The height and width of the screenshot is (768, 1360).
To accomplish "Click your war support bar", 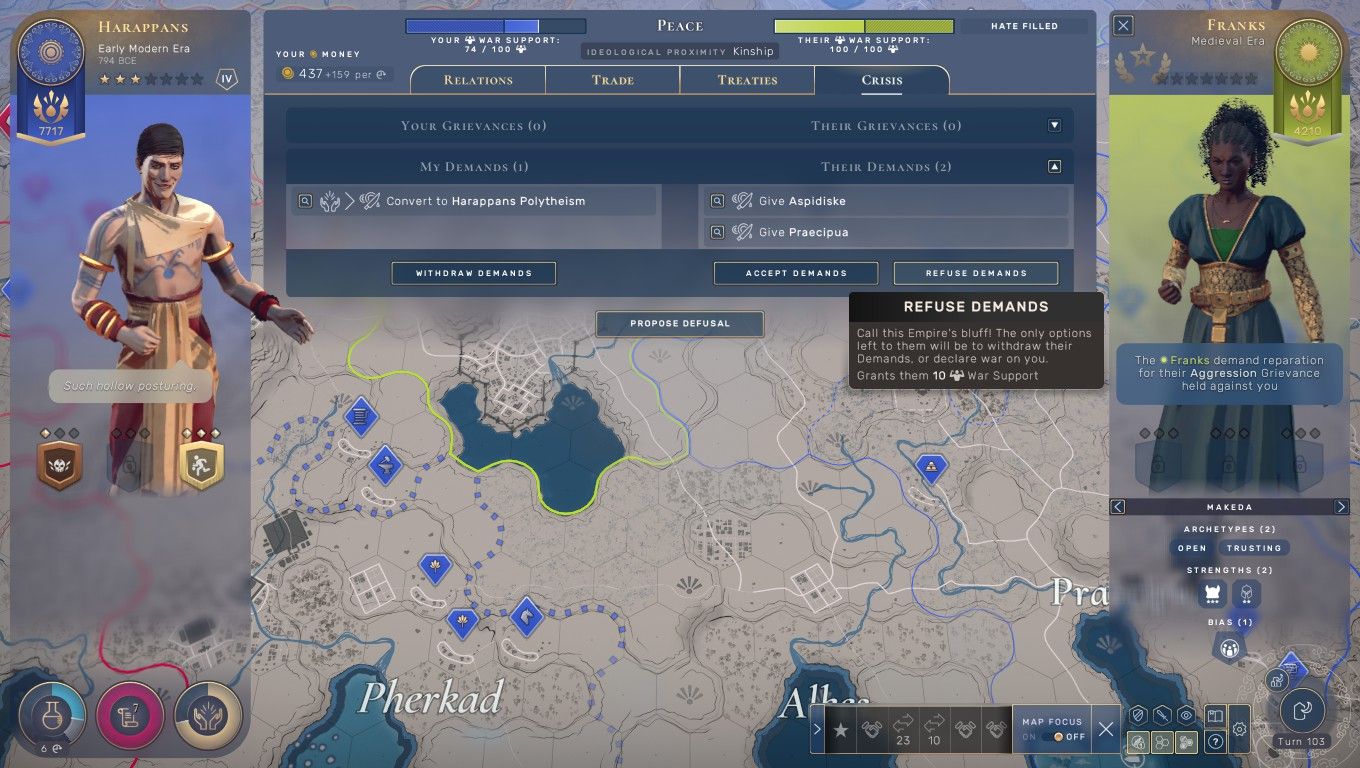I will pos(495,26).
